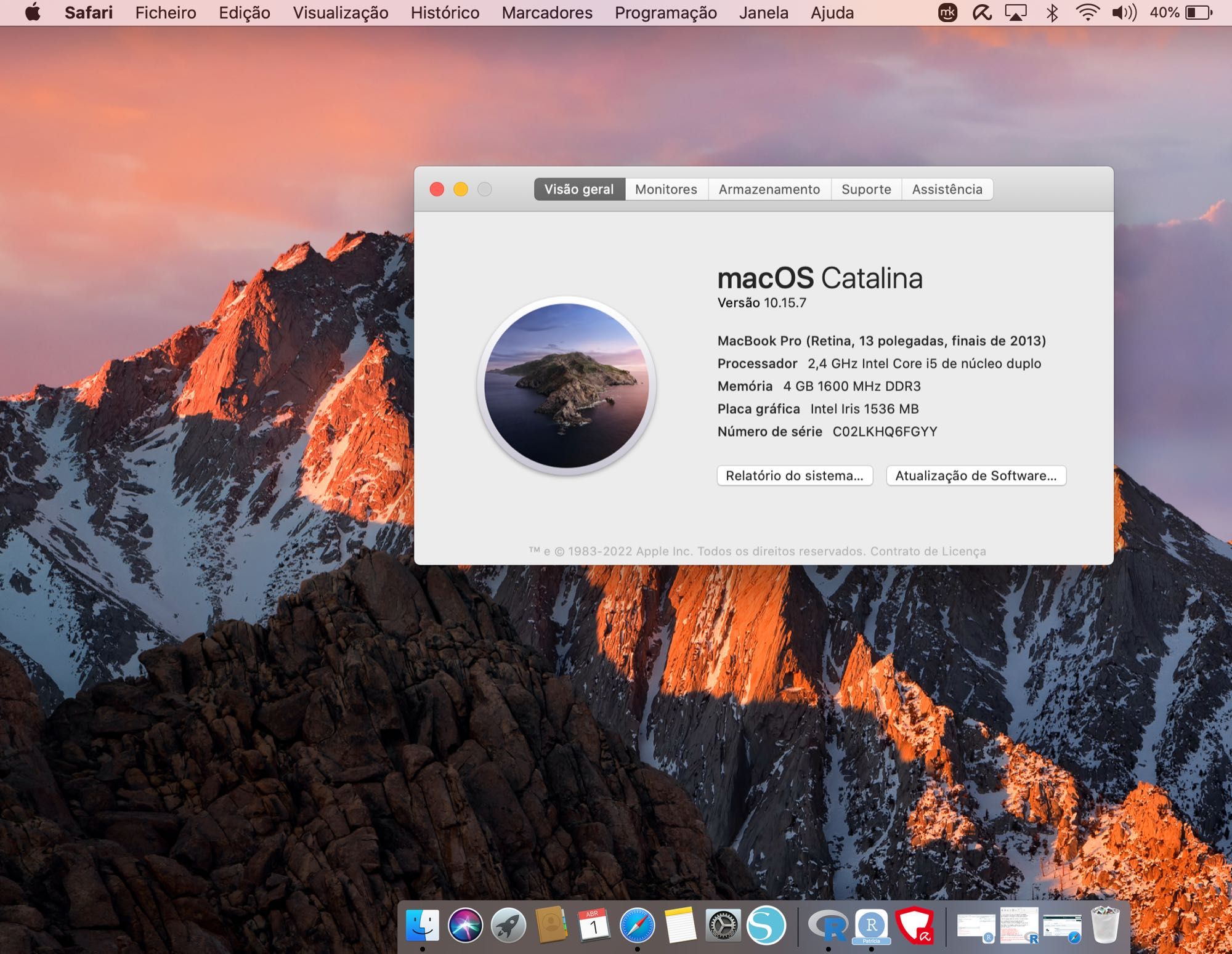The width and height of the screenshot is (1232, 954).
Task: Open minimized R window thumbnail in Dock
Action: pos(1019,925)
